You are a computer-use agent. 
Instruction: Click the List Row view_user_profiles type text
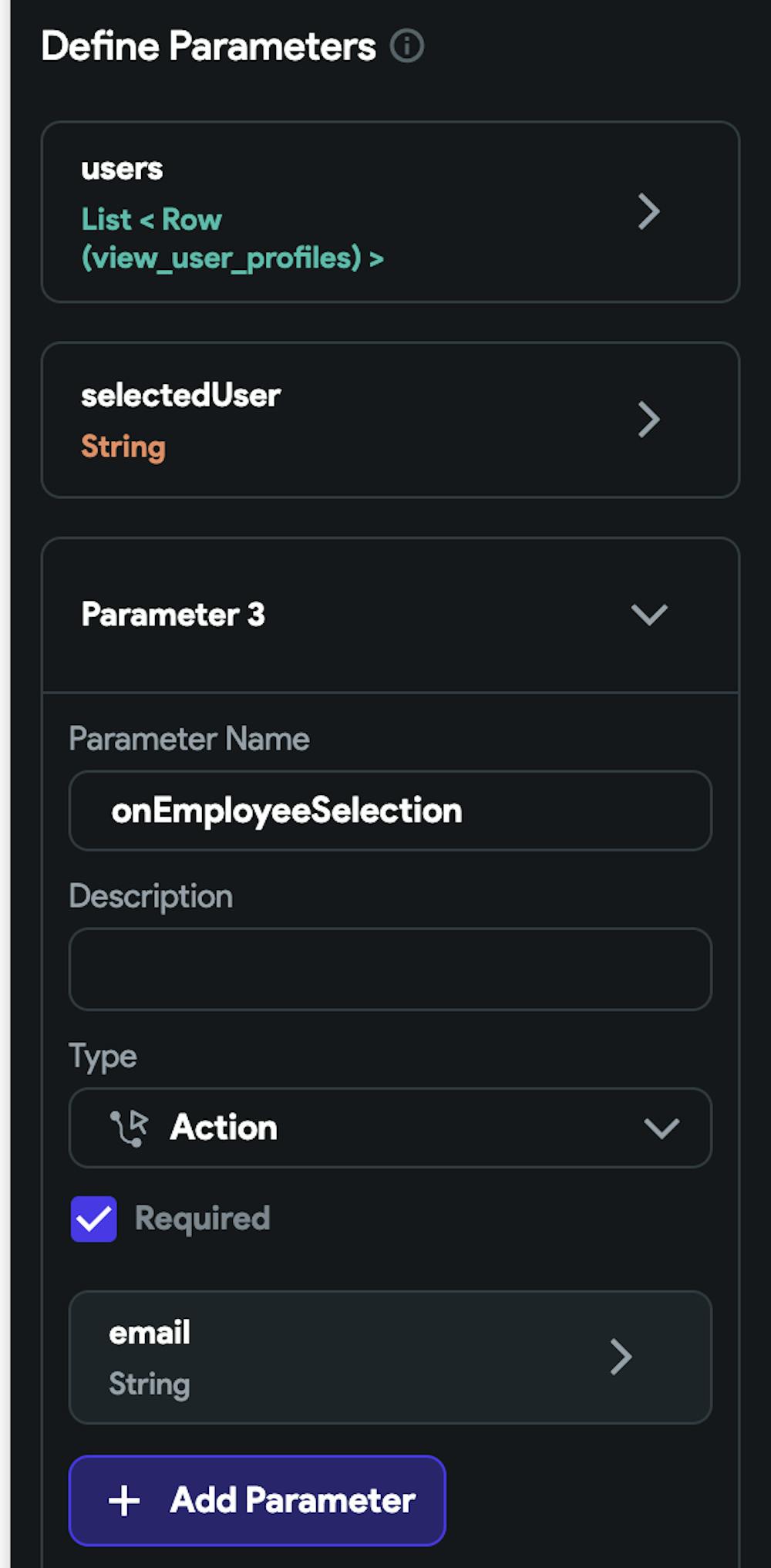pos(232,239)
